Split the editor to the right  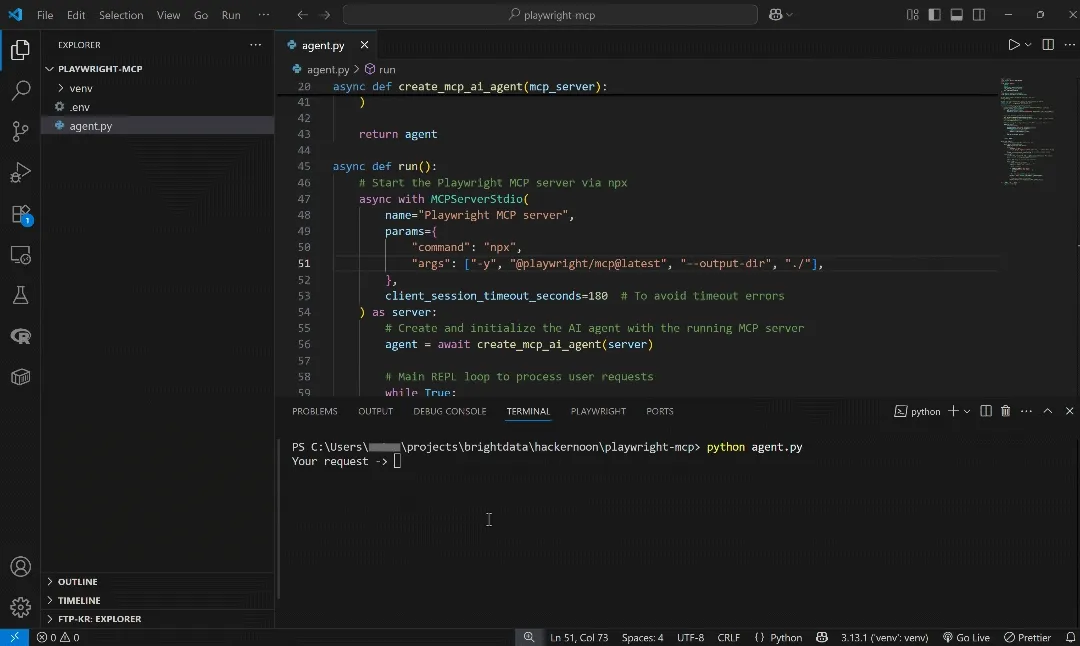click(1048, 45)
